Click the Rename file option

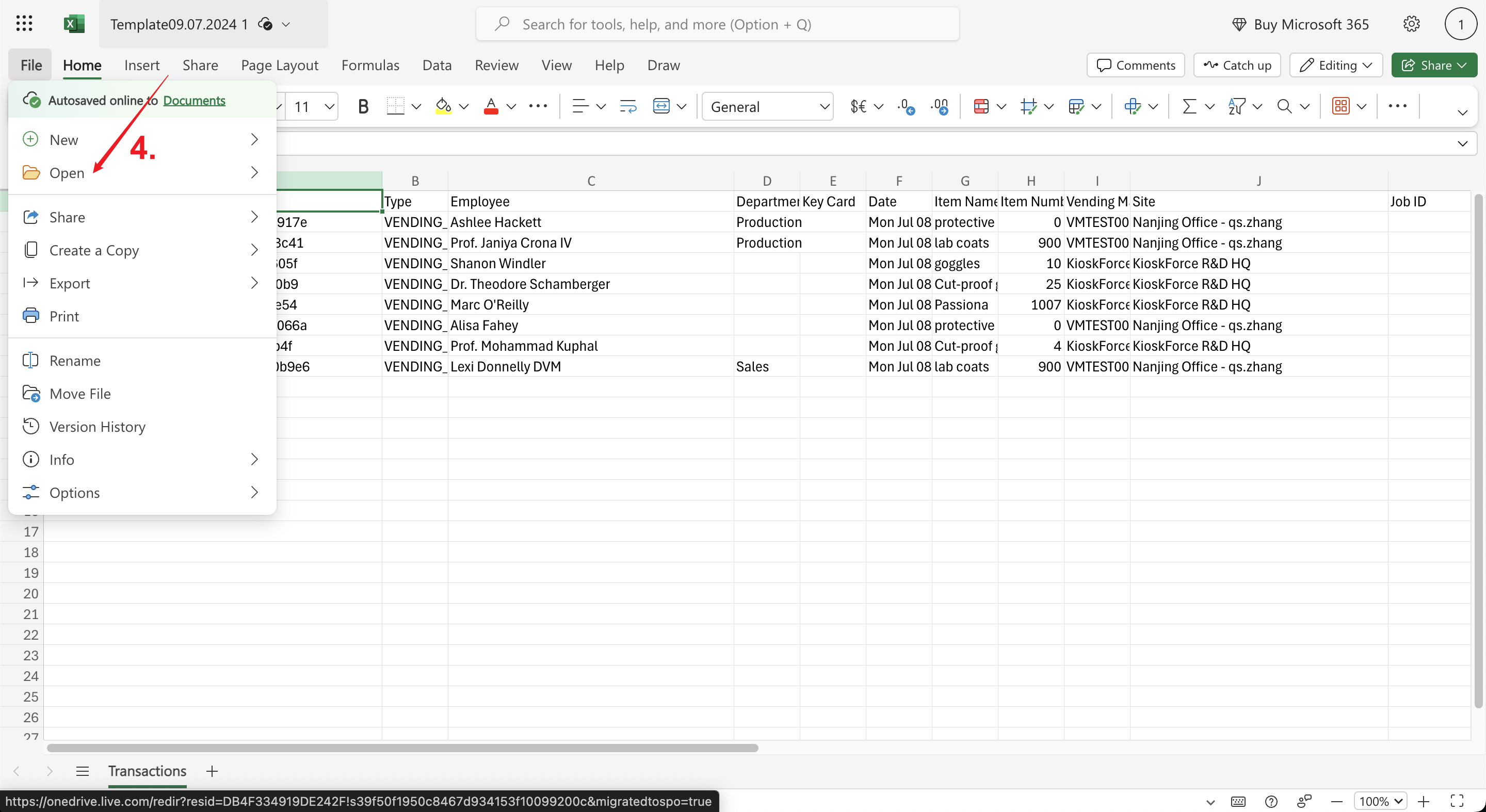(x=75, y=360)
